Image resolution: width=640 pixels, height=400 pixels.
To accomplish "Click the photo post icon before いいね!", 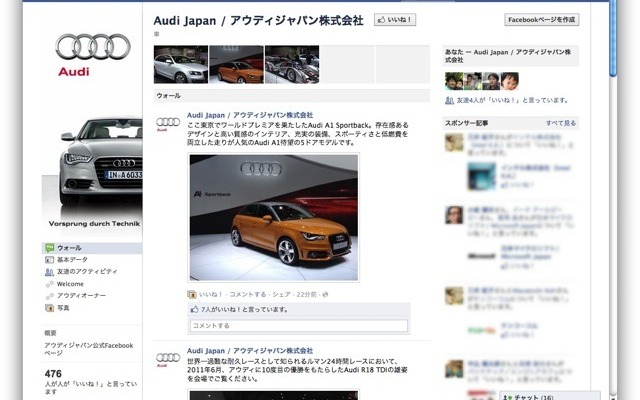I will click(192, 294).
